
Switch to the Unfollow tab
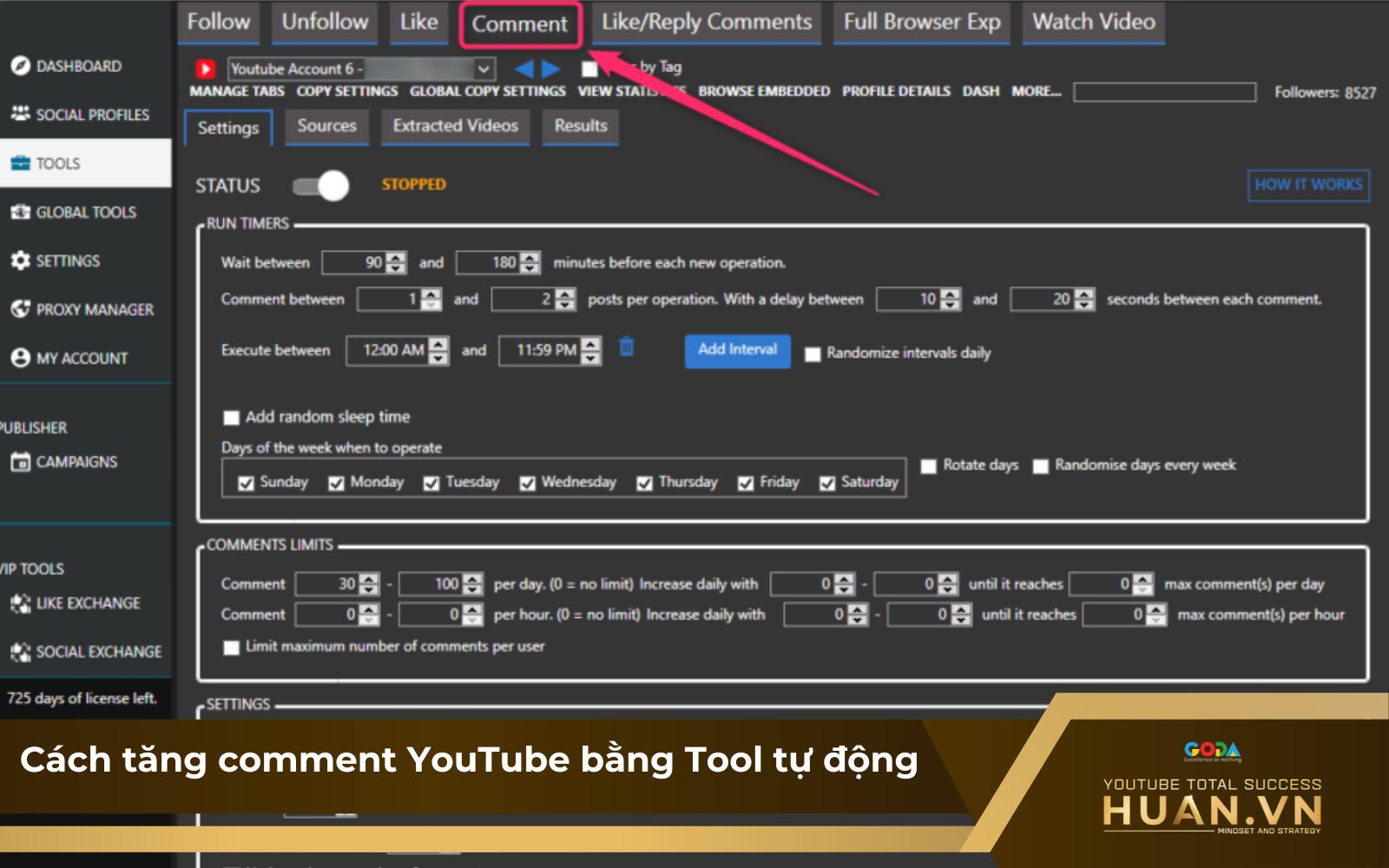coord(325,23)
